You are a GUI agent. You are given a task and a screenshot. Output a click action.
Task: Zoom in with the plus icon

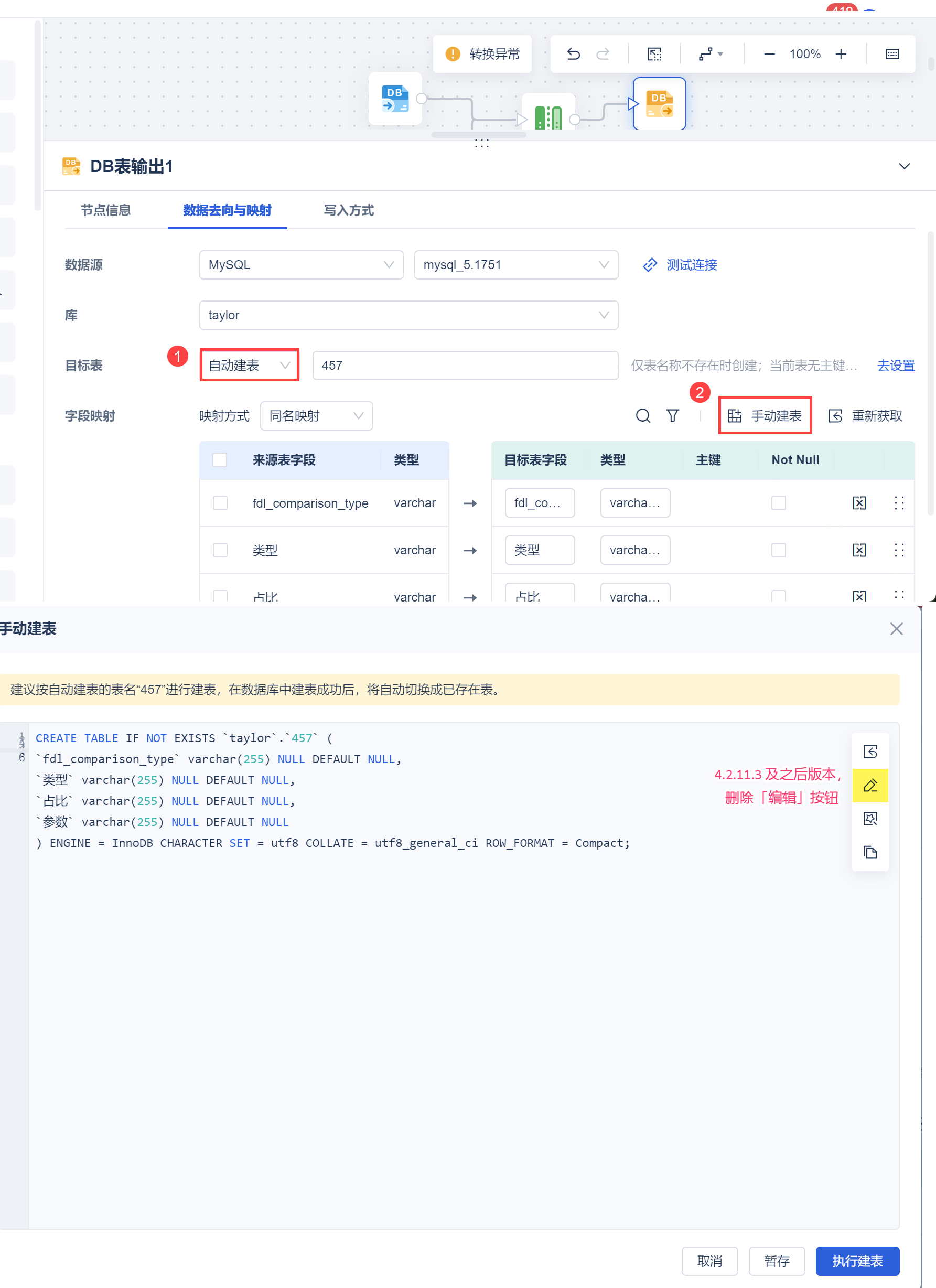coord(841,54)
